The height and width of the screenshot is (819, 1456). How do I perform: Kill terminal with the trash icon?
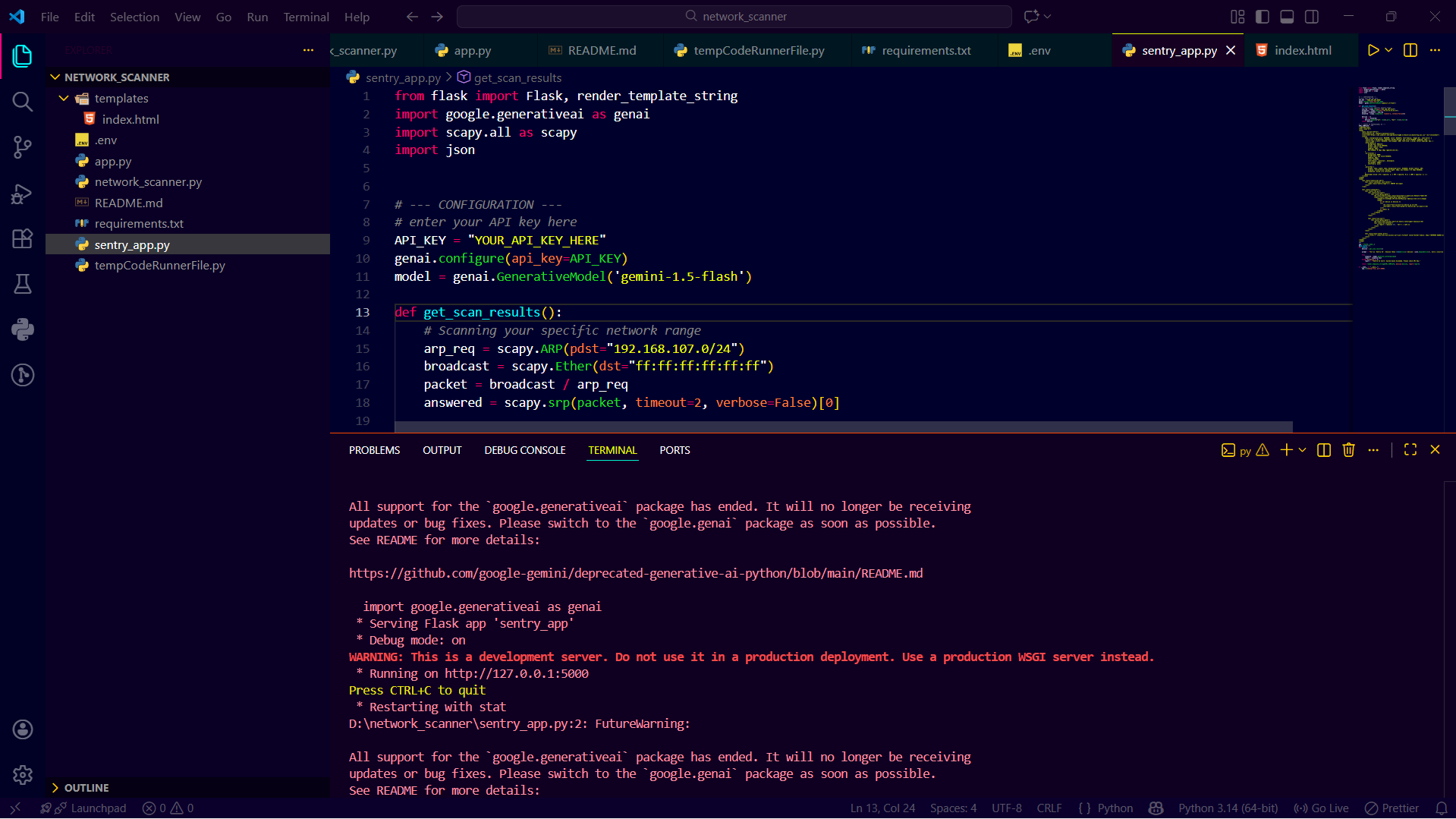click(x=1348, y=450)
